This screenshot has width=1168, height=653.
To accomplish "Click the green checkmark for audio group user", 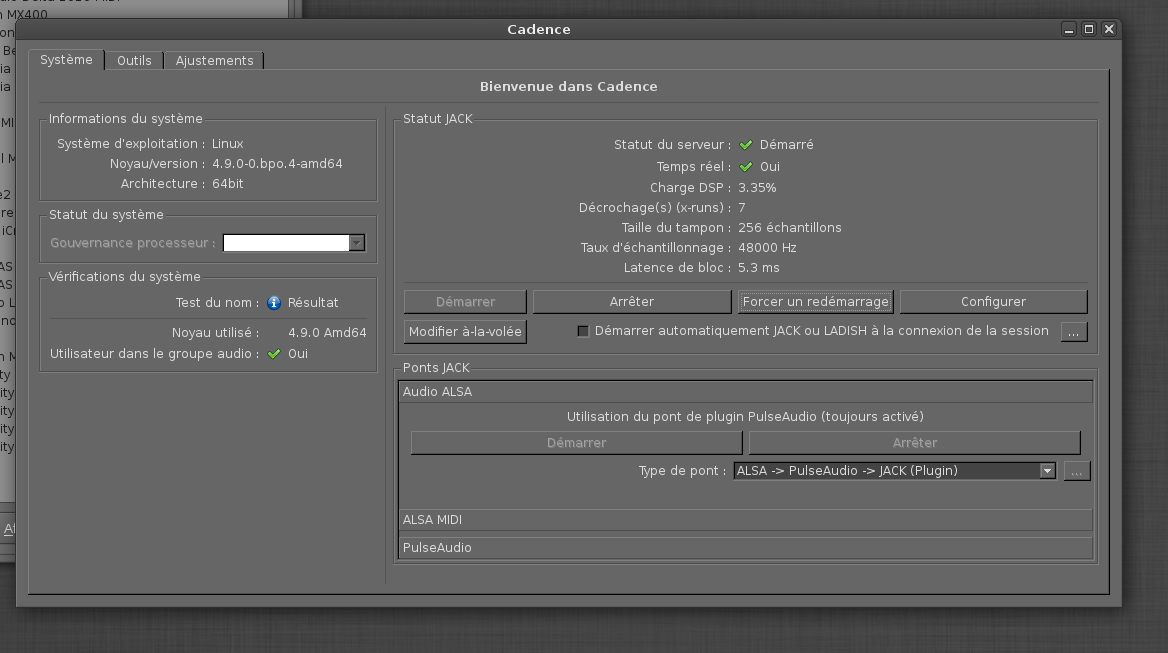I will click(x=274, y=354).
